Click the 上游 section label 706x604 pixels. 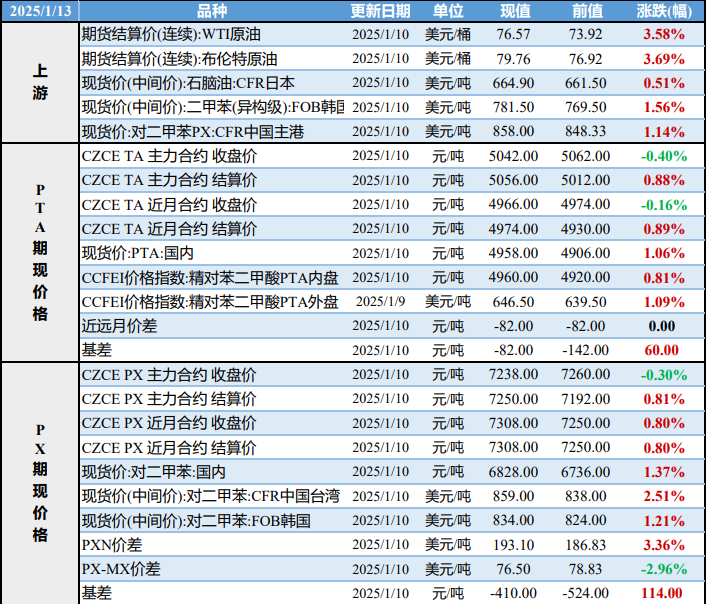coord(39,83)
